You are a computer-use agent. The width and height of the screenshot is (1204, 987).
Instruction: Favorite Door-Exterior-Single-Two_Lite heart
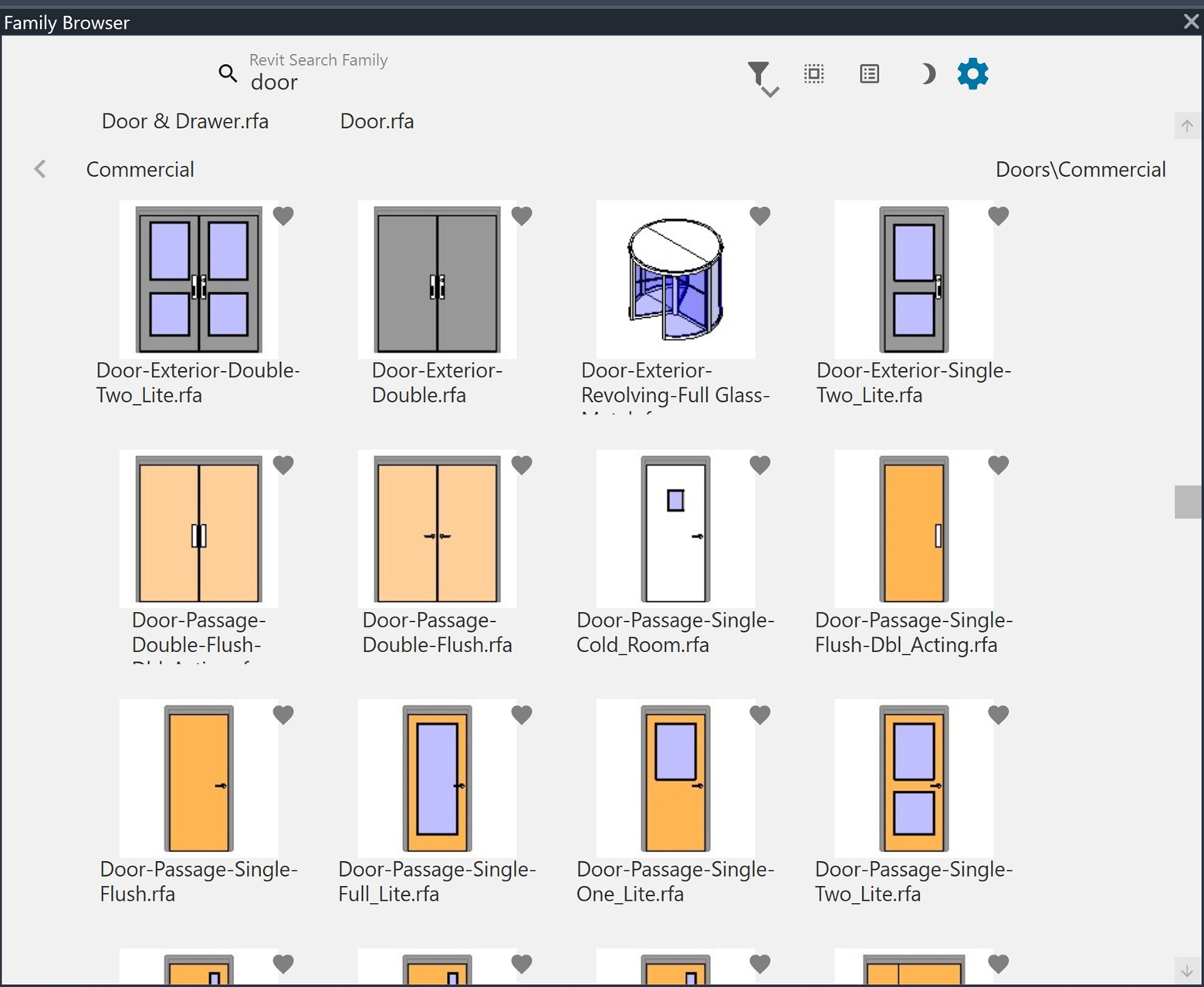[x=999, y=216]
